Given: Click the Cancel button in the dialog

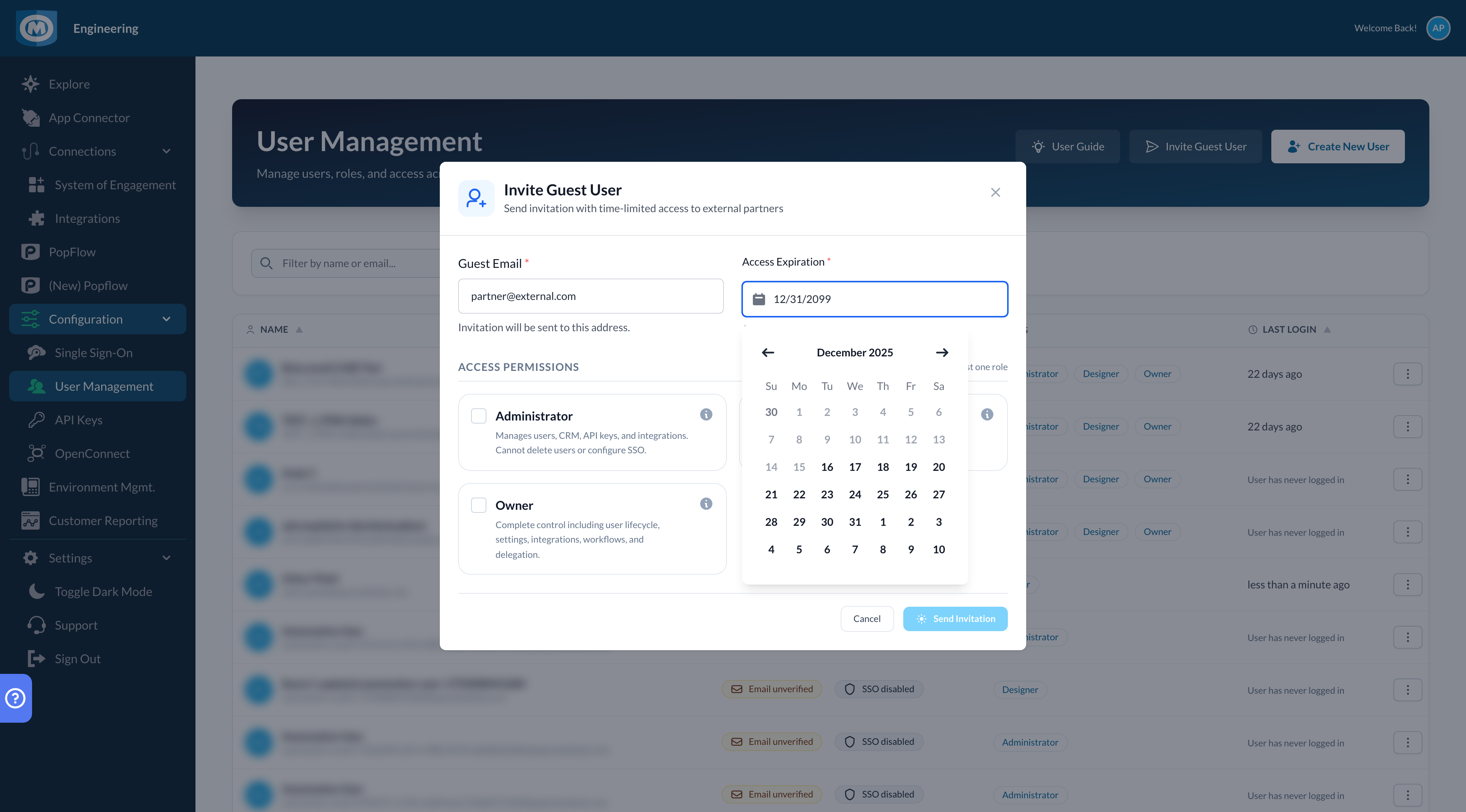Looking at the screenshot, I should tap(867, 619).
